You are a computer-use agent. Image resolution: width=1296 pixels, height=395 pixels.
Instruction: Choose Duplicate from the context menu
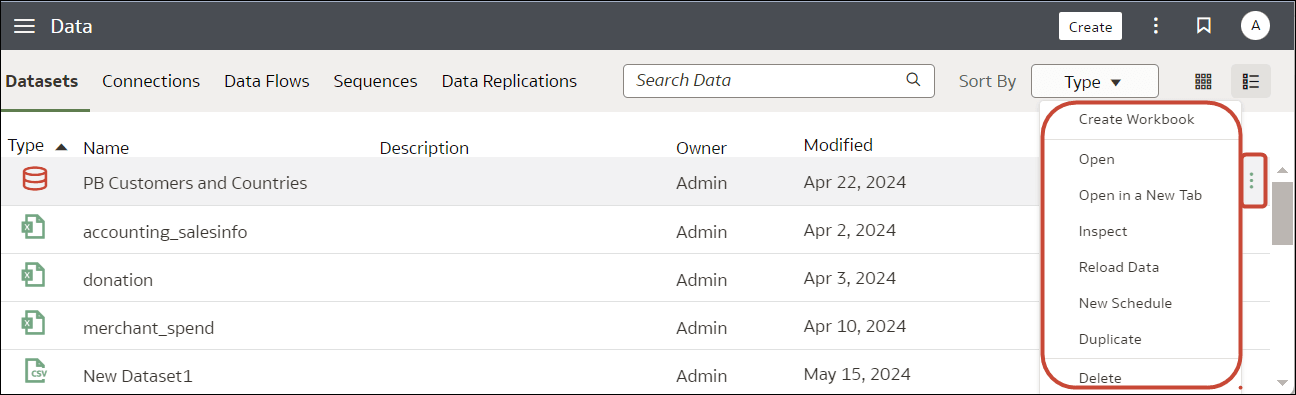coord(1110,339)
